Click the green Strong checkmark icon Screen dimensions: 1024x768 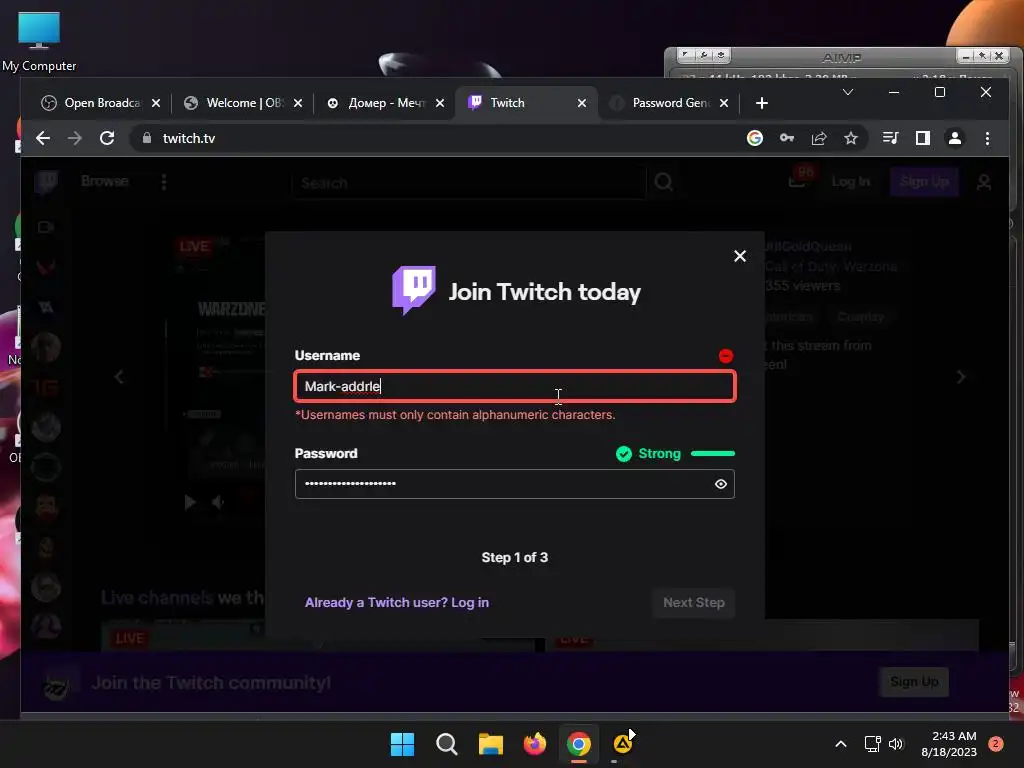[624, 454]
